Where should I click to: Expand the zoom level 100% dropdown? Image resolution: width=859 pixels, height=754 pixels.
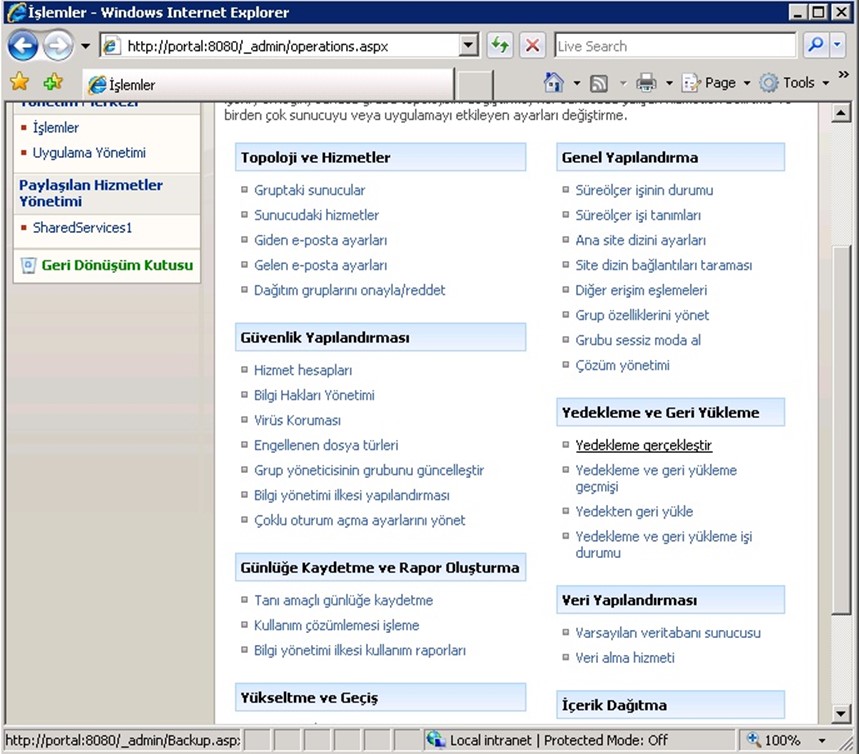coord(822,741)
